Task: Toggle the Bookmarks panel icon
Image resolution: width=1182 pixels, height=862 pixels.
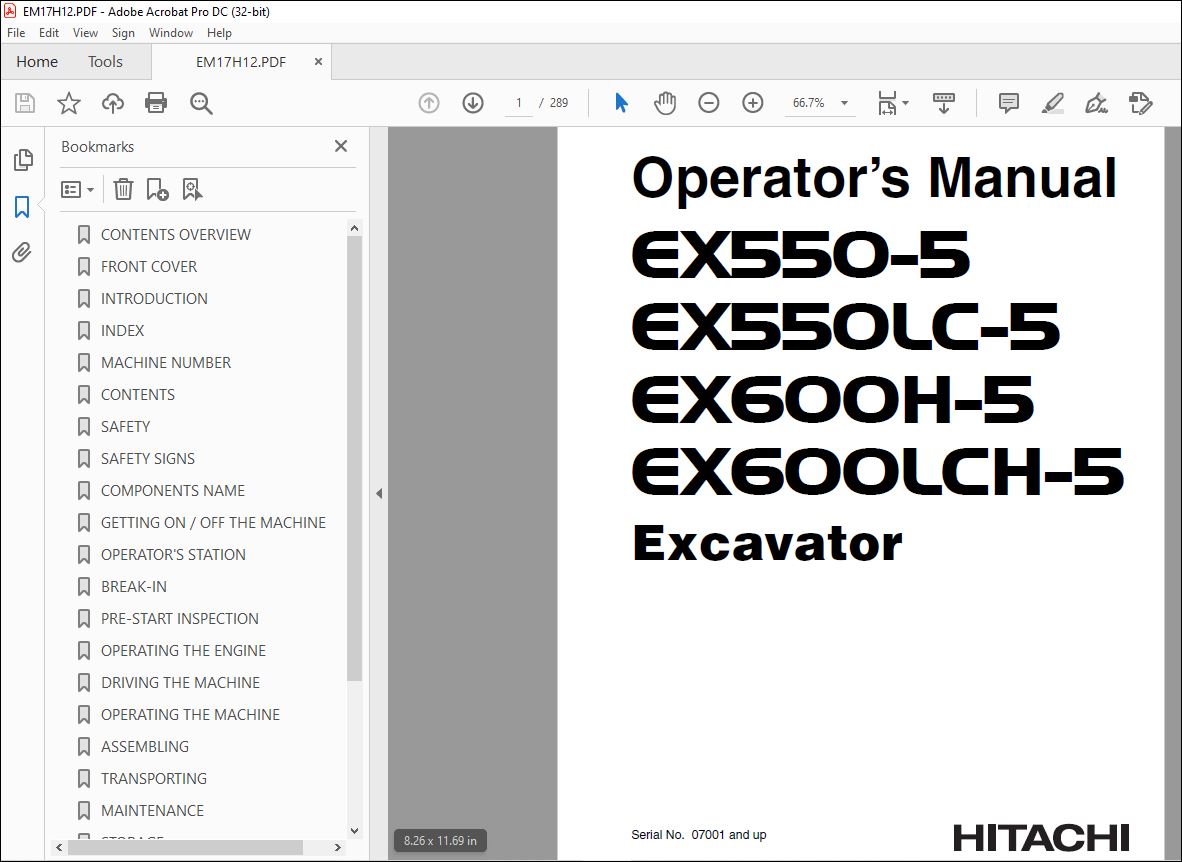Action: [x=23, y=206]
